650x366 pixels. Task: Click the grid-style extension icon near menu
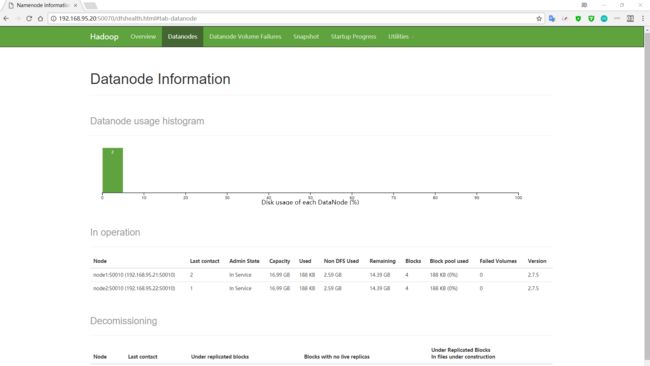630,19
